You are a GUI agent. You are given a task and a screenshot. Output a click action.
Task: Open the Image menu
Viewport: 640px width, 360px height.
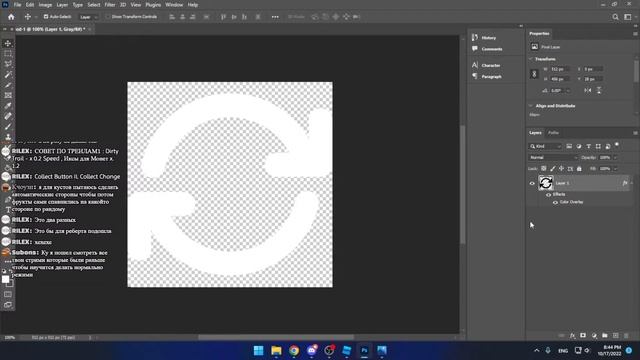pos(45,5)
